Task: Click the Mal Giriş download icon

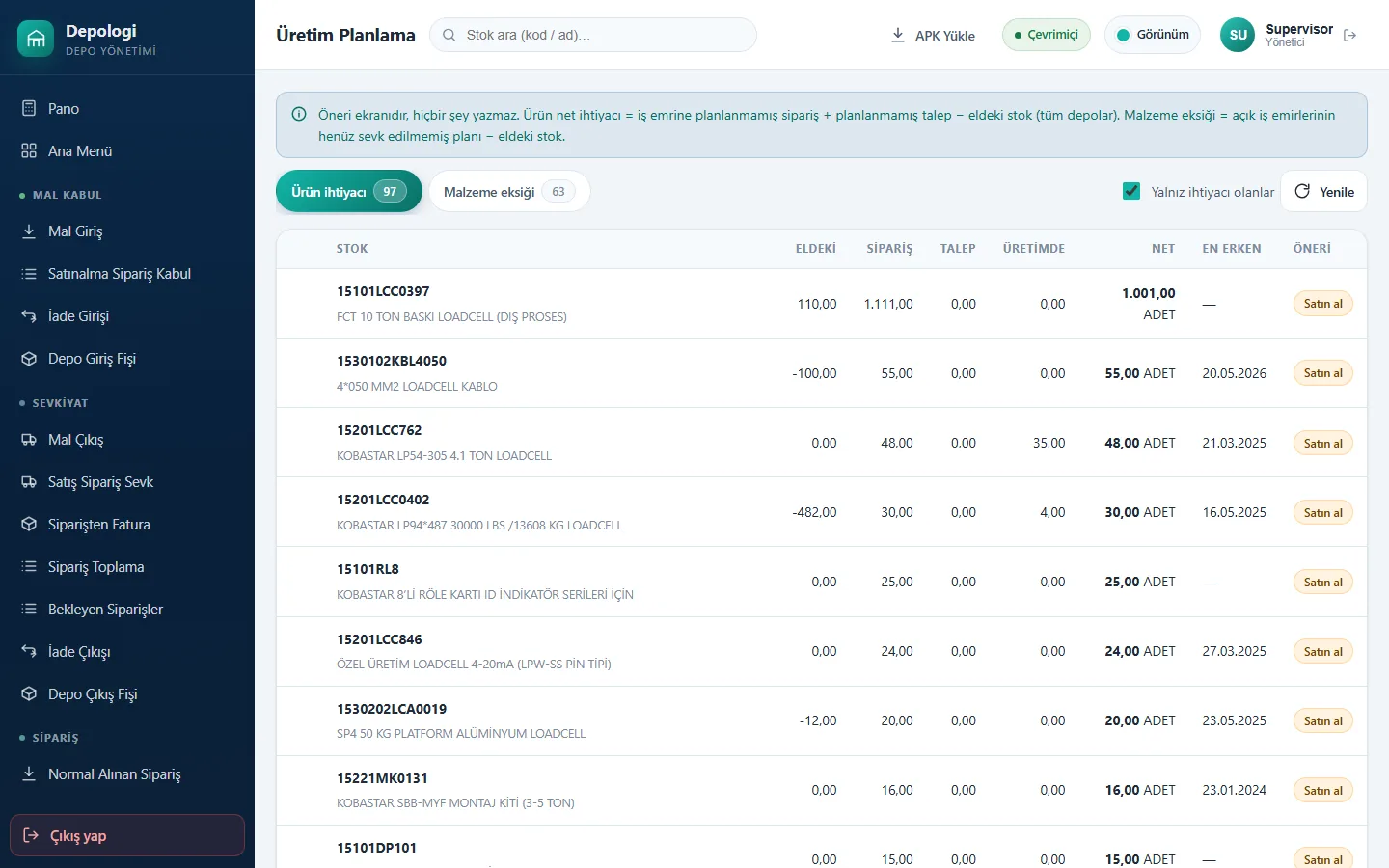Action: pos(29,231)
